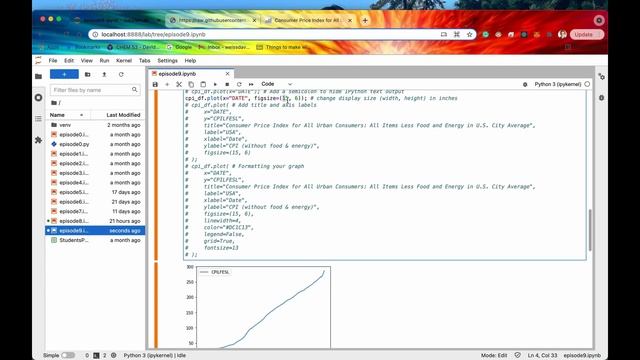Viewport: 640px width, 360px height.
Task: Bookmark page with the star icon
Action: click(x=469, y=34)
